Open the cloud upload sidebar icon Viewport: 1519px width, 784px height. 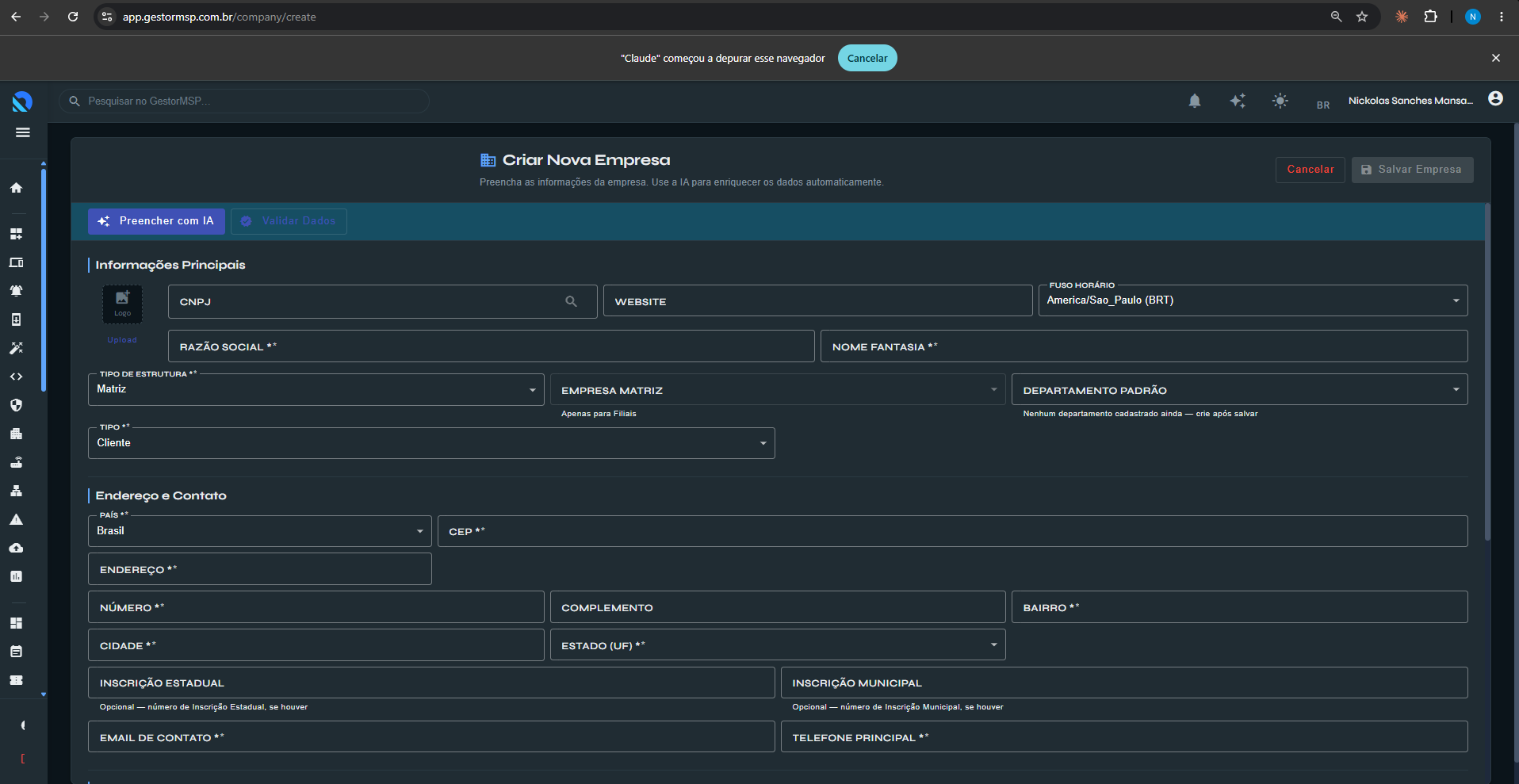point(16,548)
